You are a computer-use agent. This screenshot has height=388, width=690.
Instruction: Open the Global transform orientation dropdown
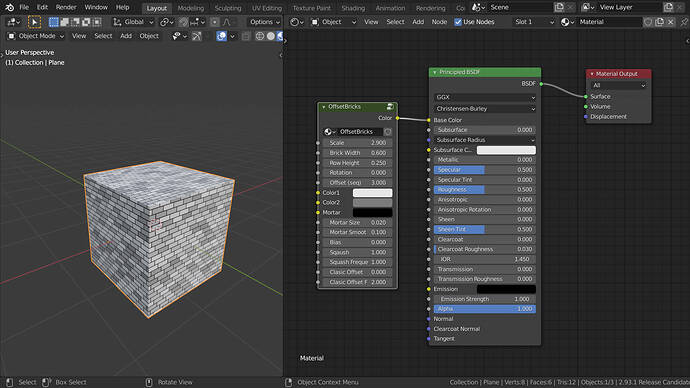coord(133,22)
